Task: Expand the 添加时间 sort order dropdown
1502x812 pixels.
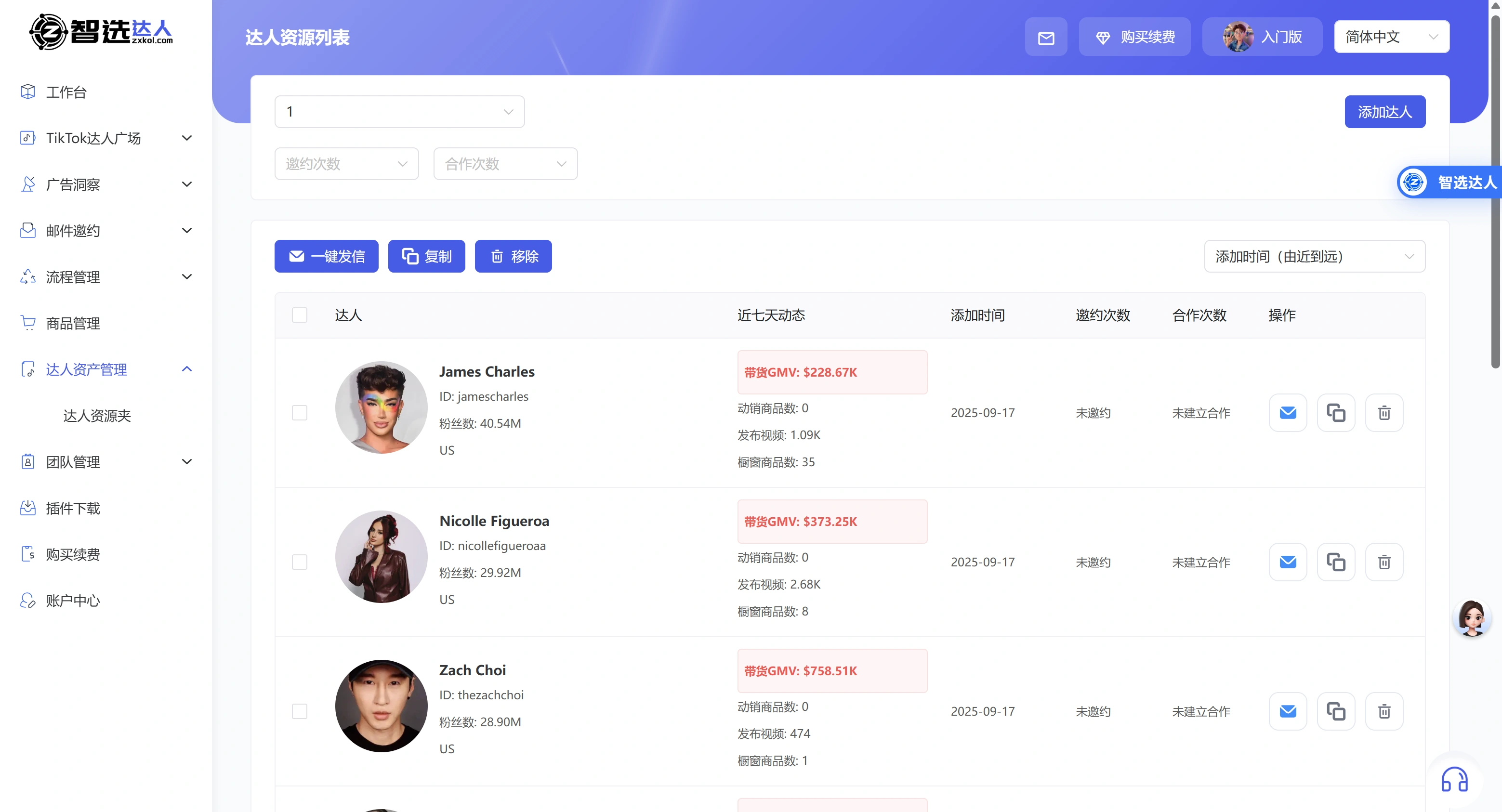Action: (1314, 257)
